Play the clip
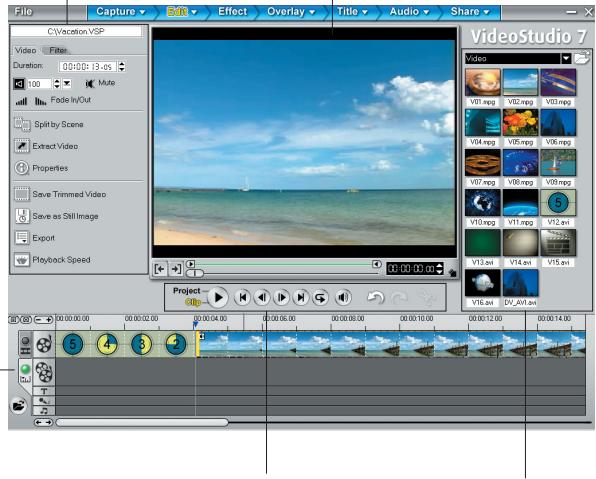596x479 pixels. click(218, 298)
